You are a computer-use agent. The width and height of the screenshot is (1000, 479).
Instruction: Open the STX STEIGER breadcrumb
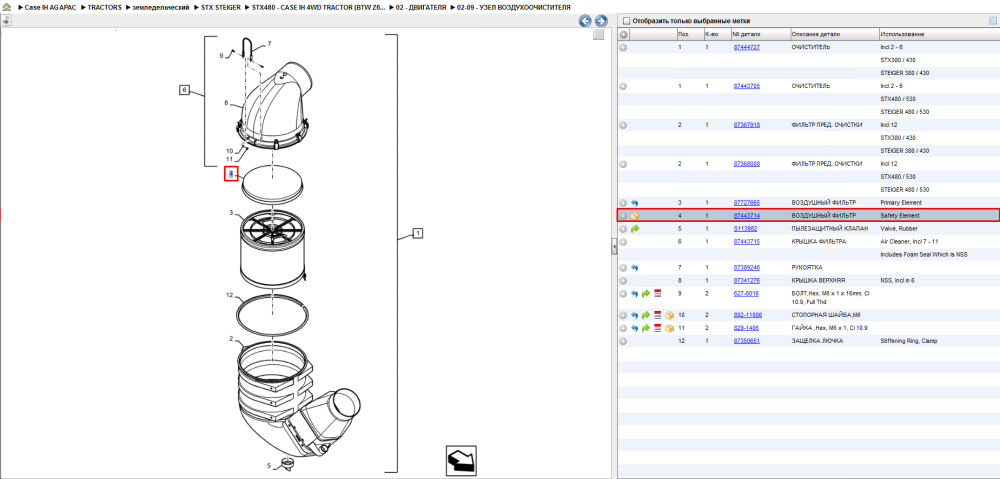[221, 7]
